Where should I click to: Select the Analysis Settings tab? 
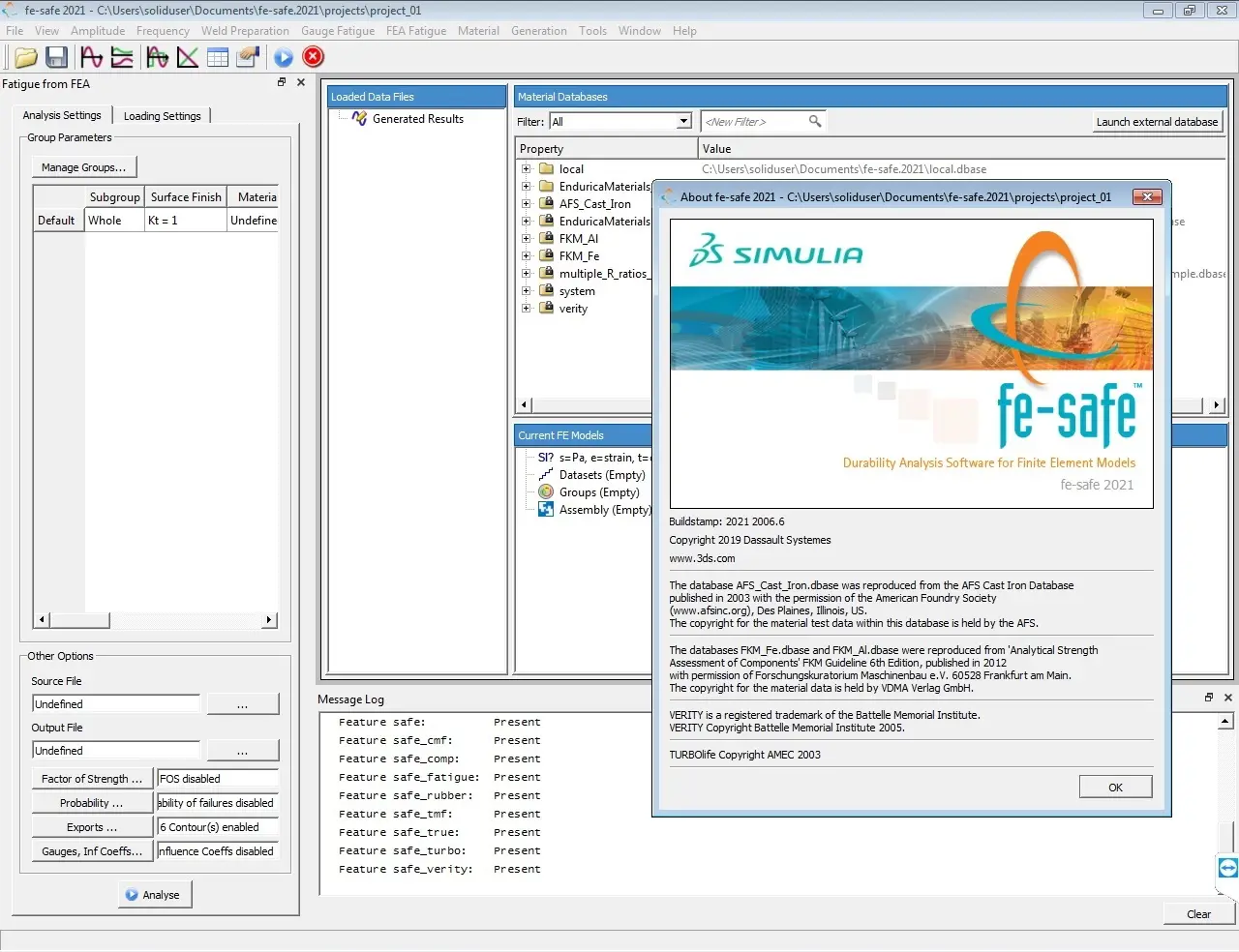pyautogui.click(x=62, y=115)
